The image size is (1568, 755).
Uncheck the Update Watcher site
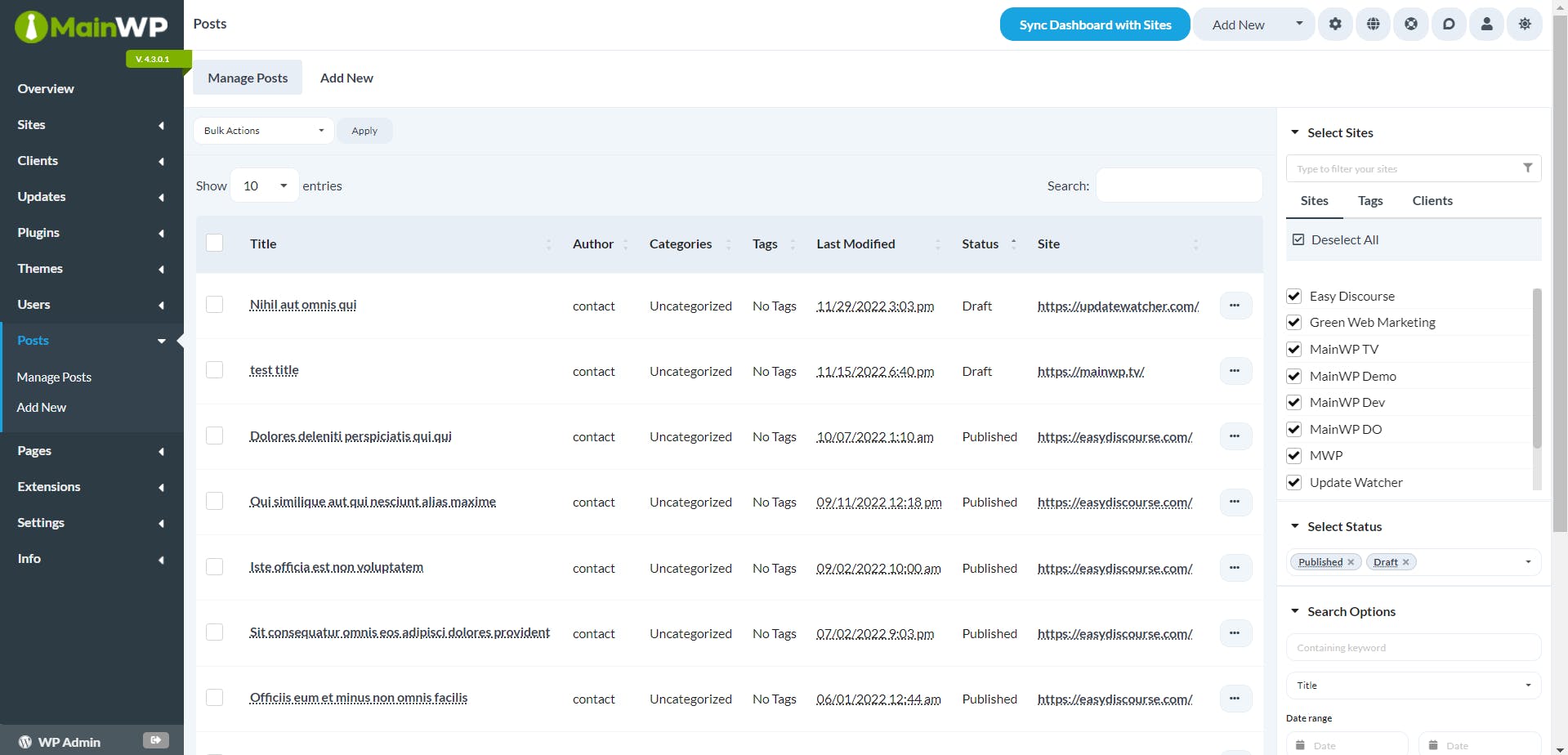(x=1293, y=482)
